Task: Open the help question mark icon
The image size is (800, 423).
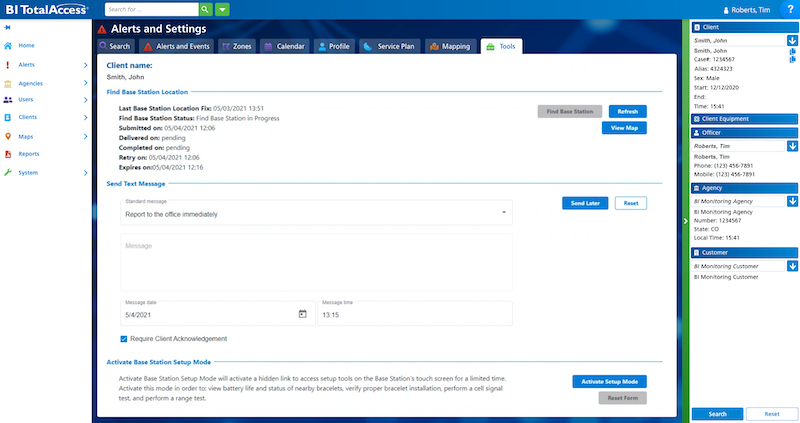Action: [x=790, y=9]
